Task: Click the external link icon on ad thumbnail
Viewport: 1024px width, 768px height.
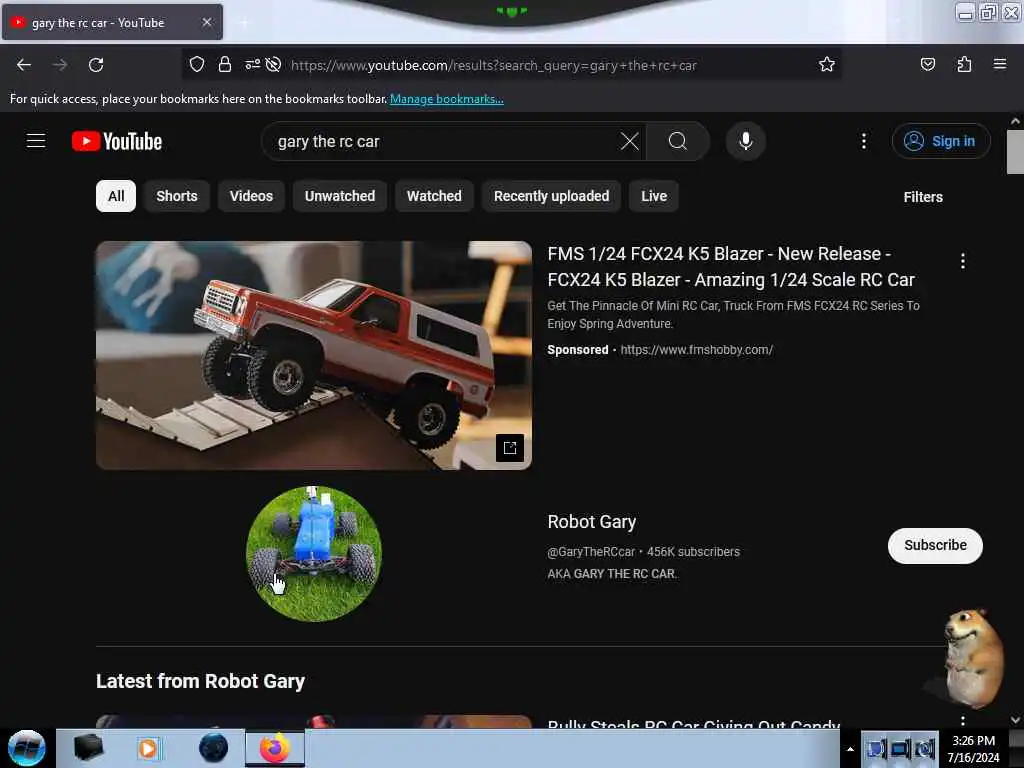Action: pos(510,448)
